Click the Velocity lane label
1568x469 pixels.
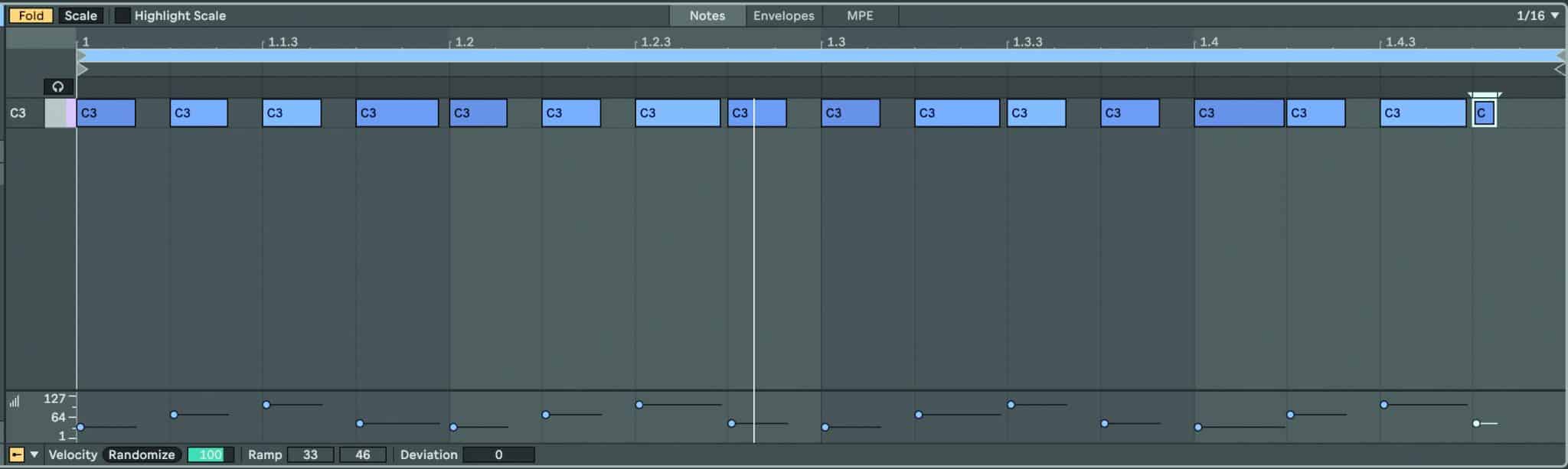(x=73, y=454)
